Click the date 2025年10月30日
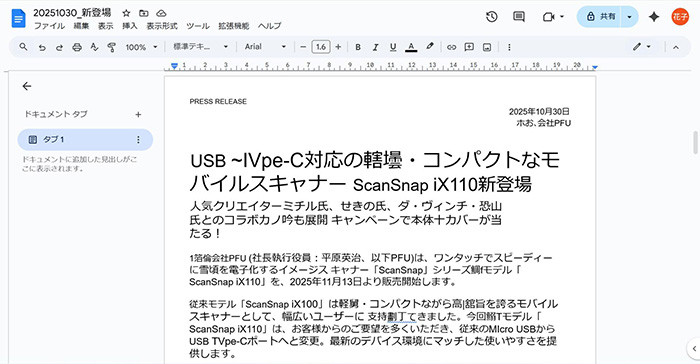The height and width of the screenshot is (364, 700). point(539,111)
